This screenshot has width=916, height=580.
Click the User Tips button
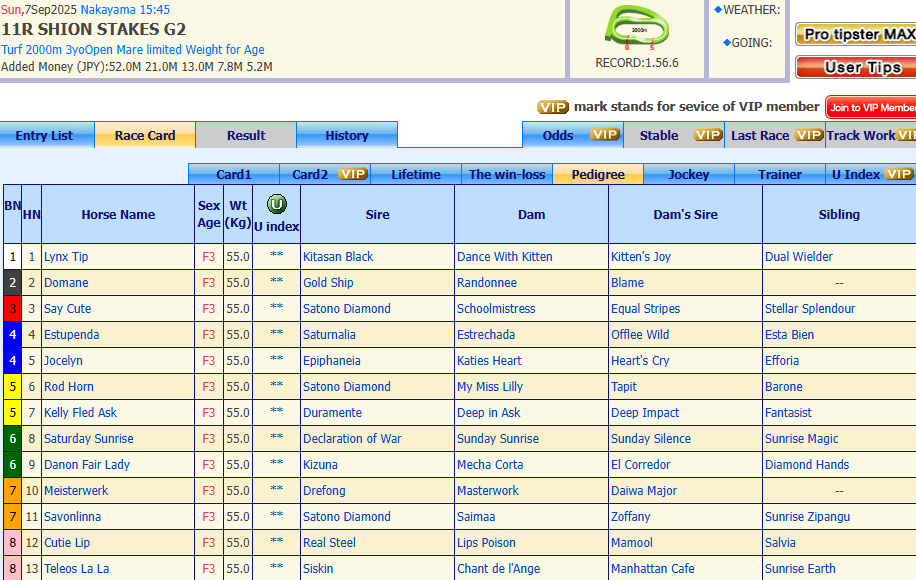pyautogui.click(x=856, y=67)
